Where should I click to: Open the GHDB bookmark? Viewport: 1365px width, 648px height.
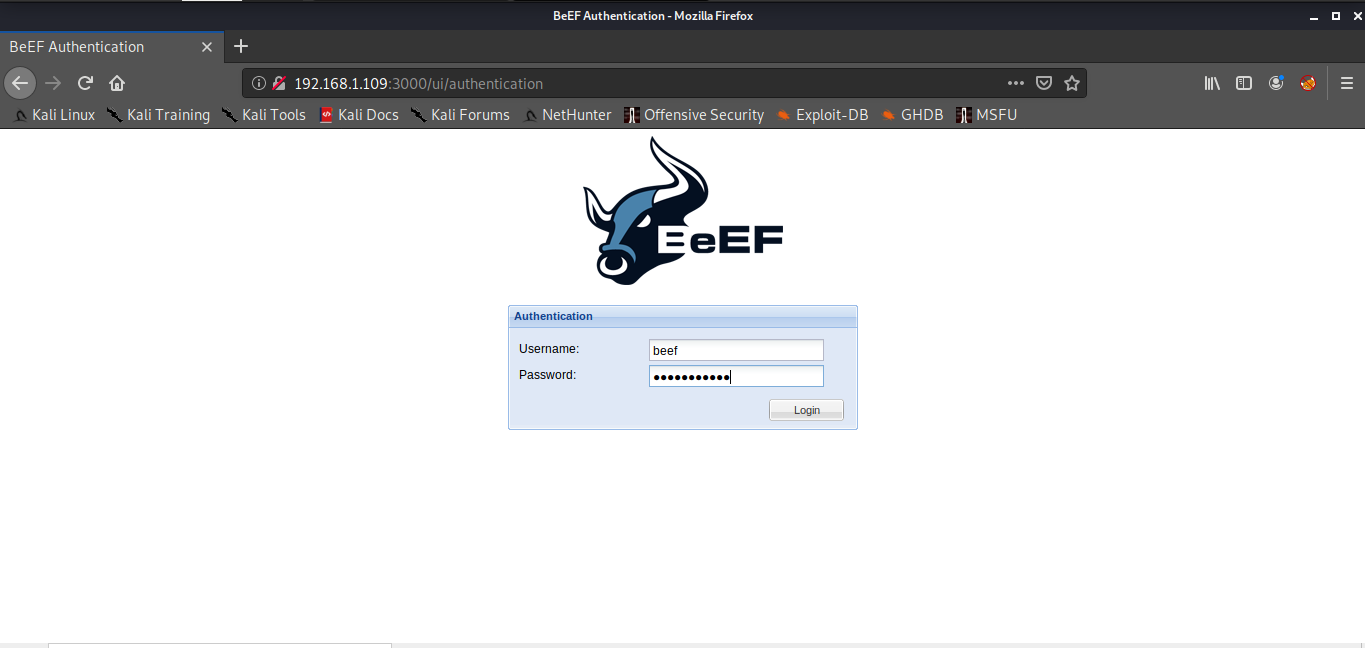[x=912, y=115]
